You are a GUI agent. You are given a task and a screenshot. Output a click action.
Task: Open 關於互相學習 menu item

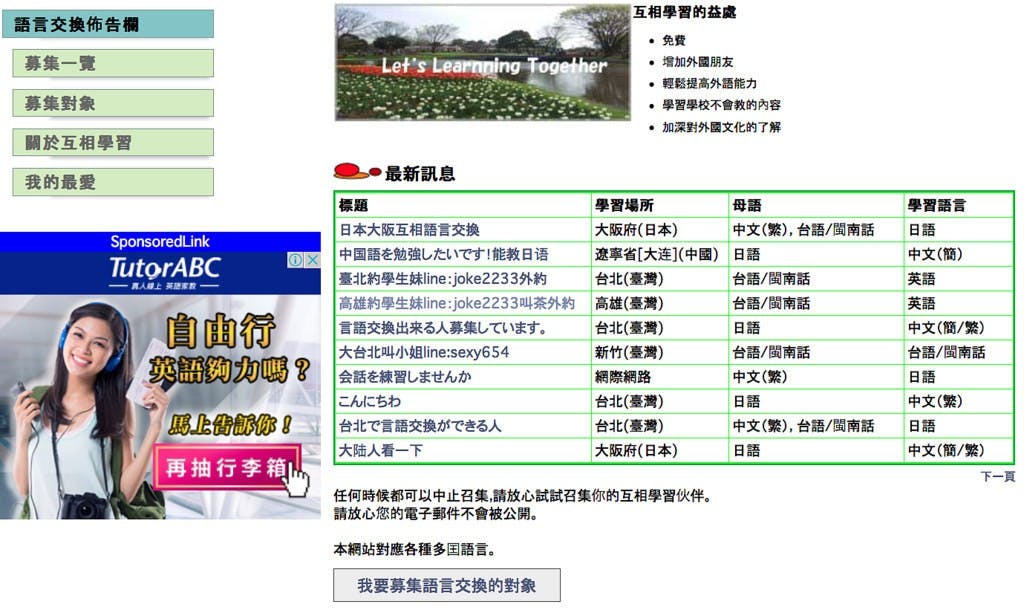pos(113,142)
